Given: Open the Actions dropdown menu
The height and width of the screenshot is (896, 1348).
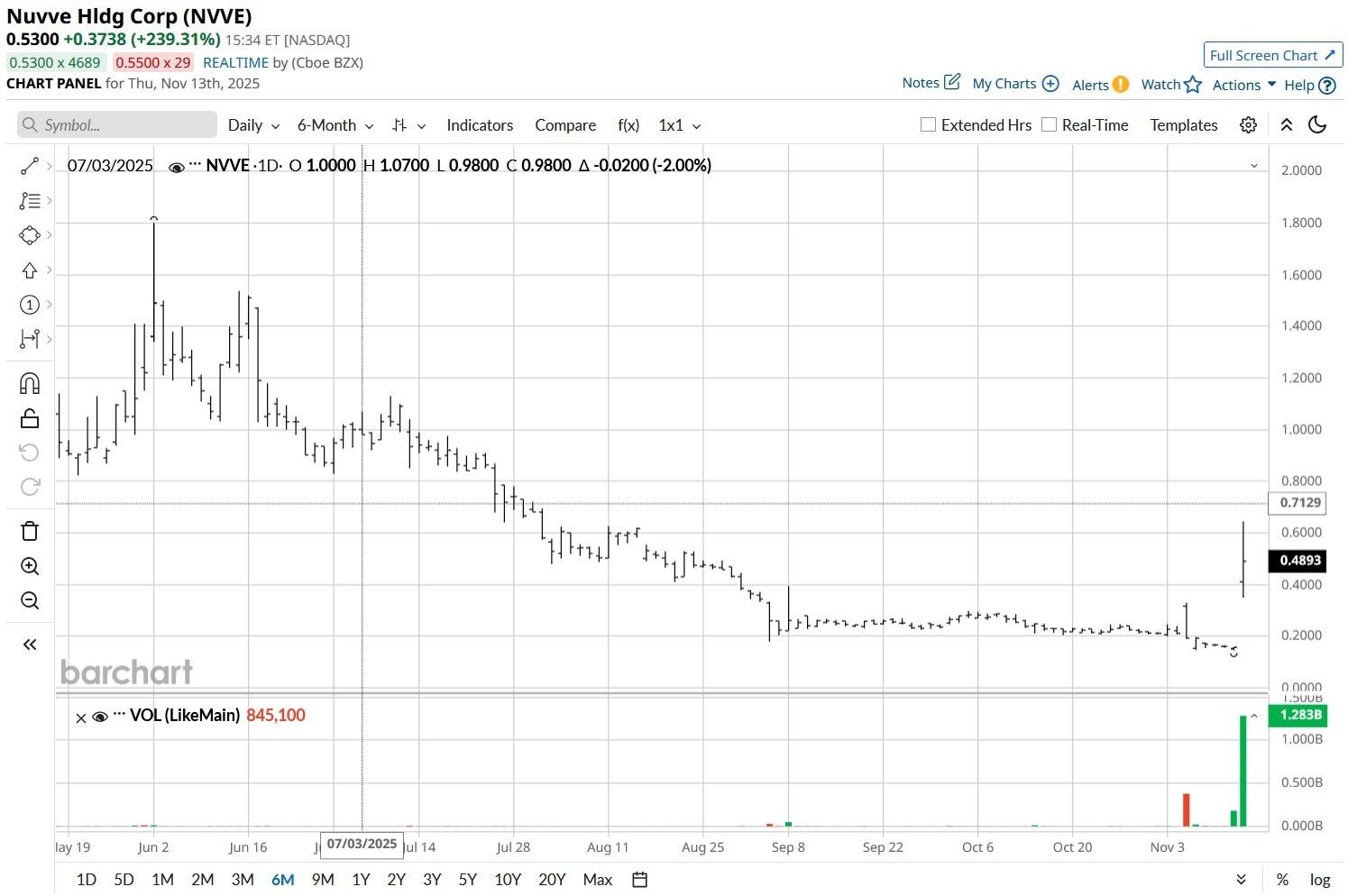Looking at the screenshot, I should [x=1244, y=85].
